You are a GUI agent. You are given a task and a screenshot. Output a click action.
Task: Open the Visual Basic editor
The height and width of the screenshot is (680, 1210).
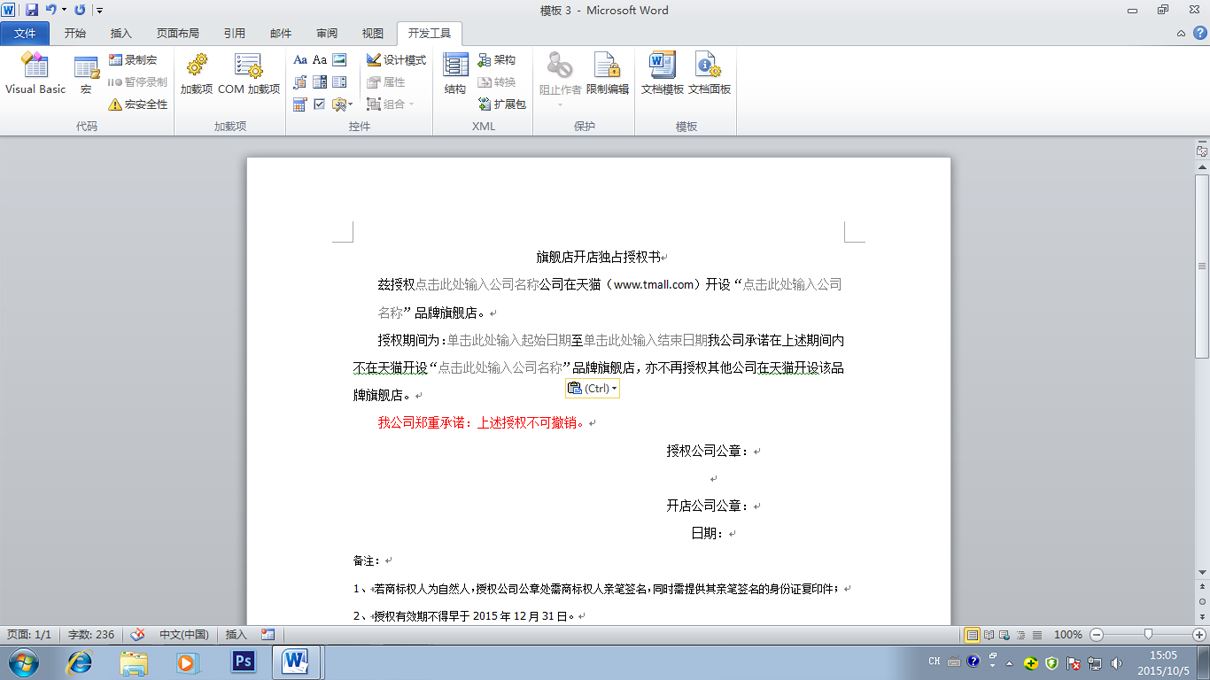[x=35, y=75]
